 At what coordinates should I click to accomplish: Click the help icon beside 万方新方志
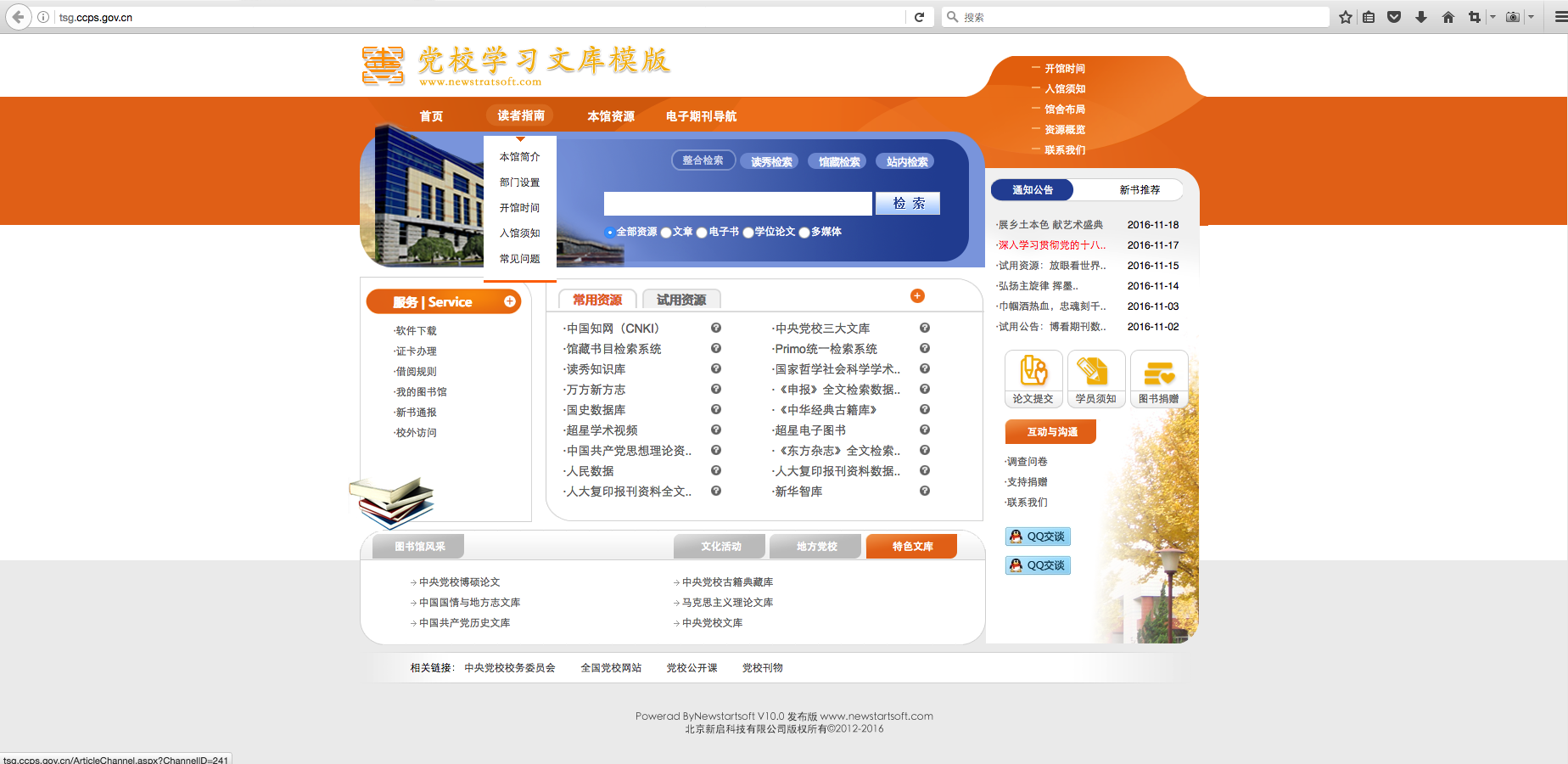[716, 389]
